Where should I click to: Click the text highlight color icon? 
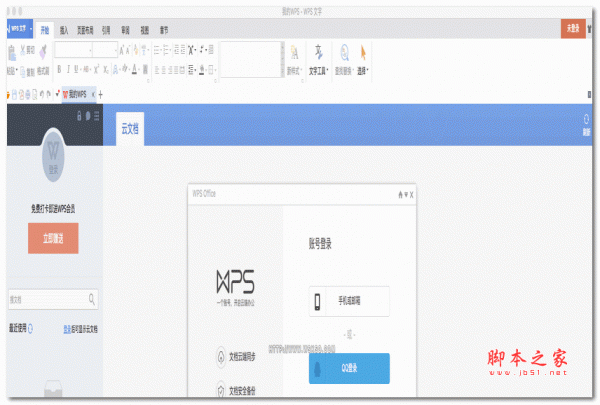[x=125, y=69]
